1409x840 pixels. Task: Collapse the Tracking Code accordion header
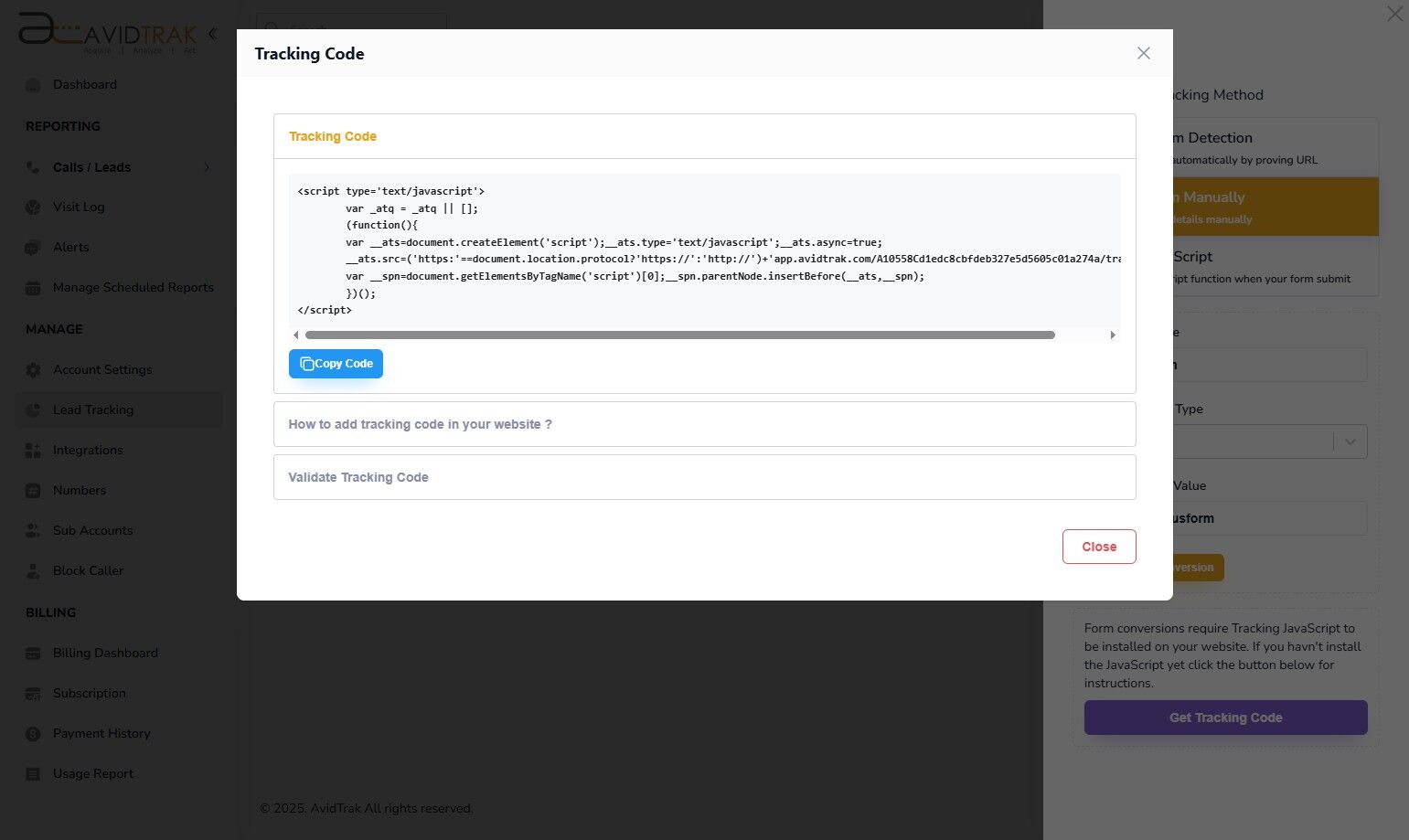(704, 136)
